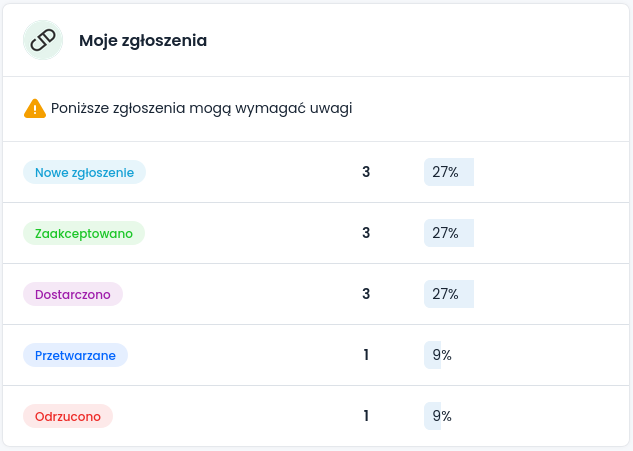The height and width of the screenshot is (451, 633).
Task: Click the 27% progress bar for Nowe zgłoszenie
Action: (448, 172)
